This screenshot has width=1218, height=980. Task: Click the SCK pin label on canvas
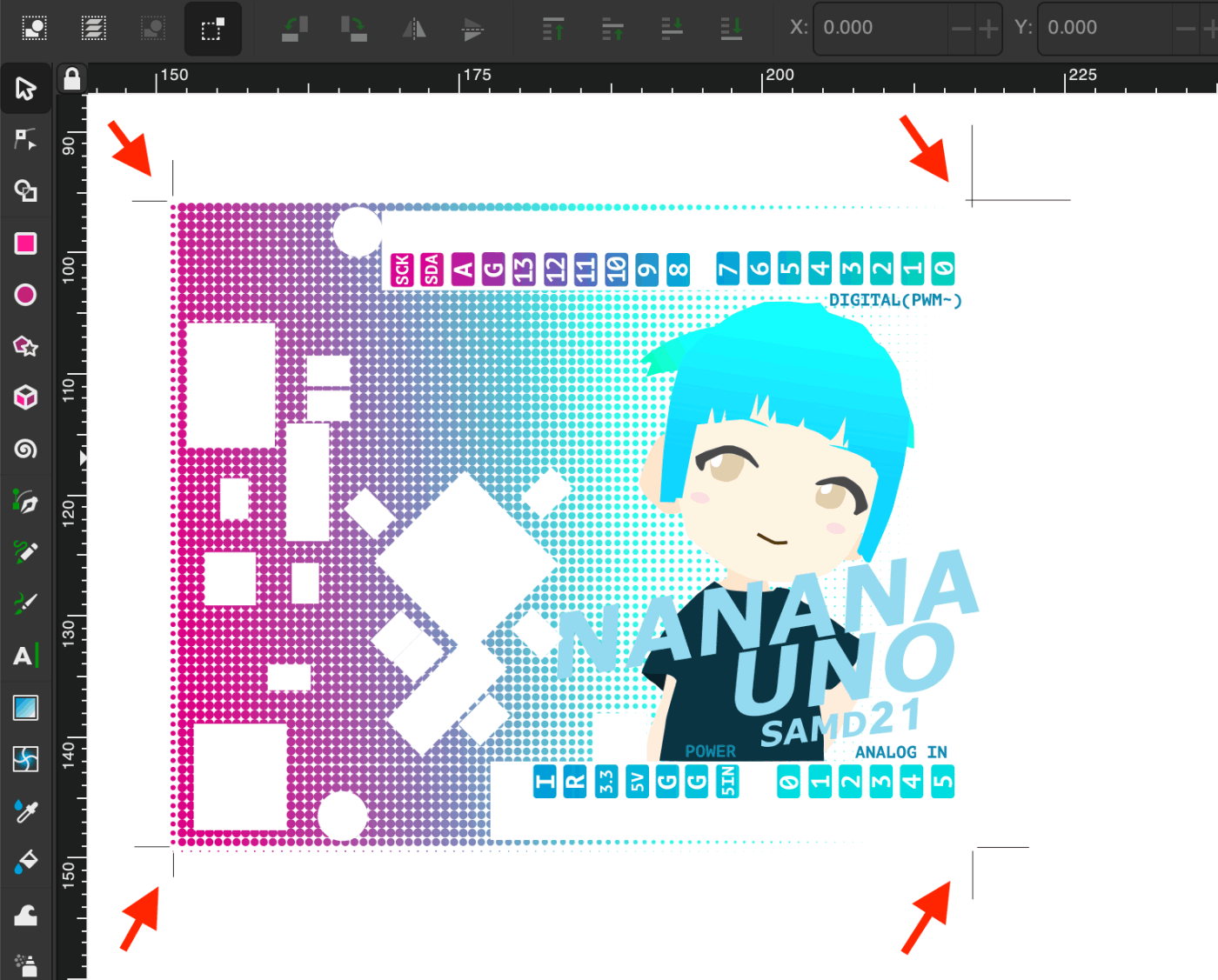[x=402, y=270]
